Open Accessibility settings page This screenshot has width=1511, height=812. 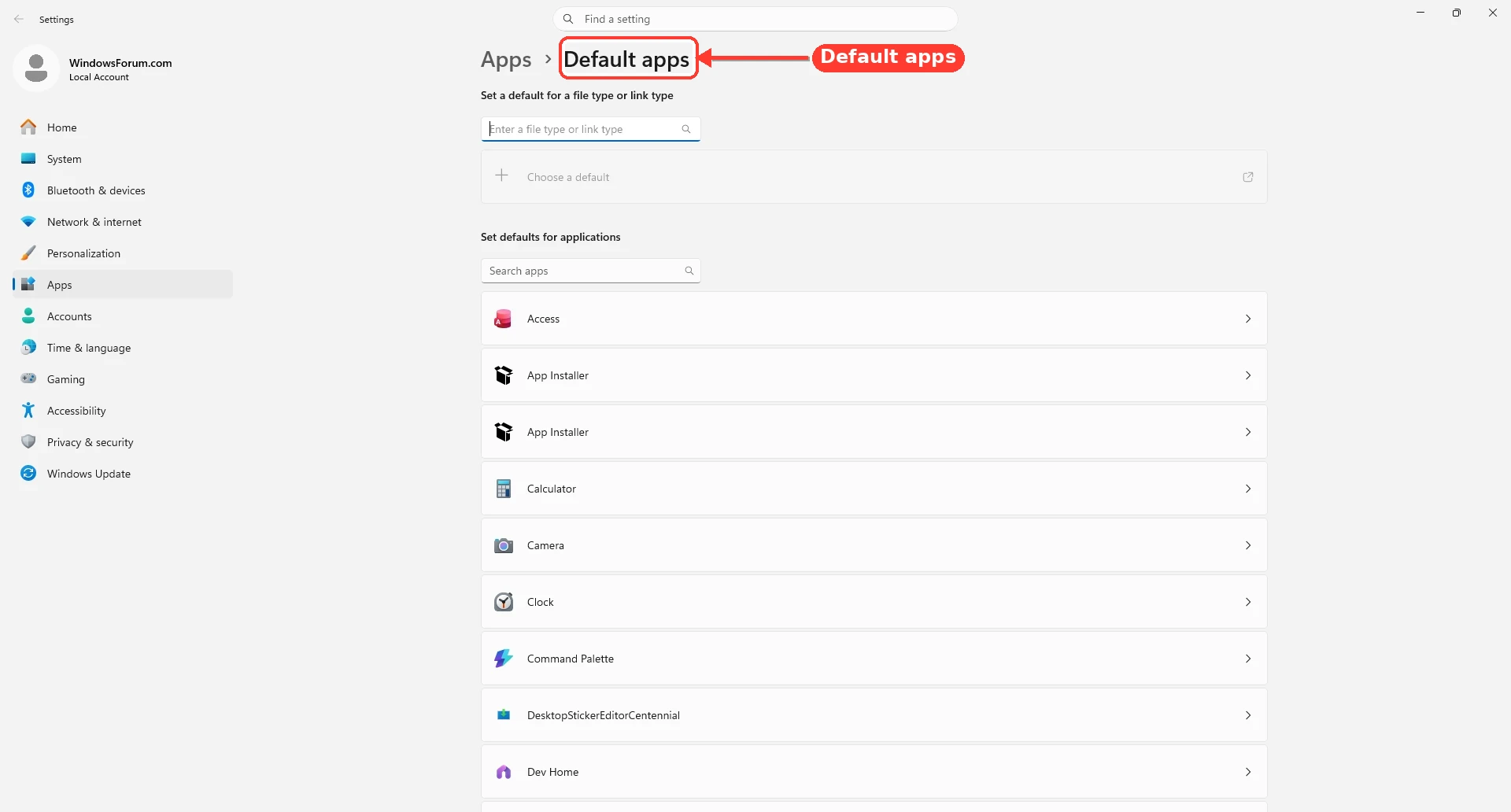pyautogui.click(x=123, y=411)
